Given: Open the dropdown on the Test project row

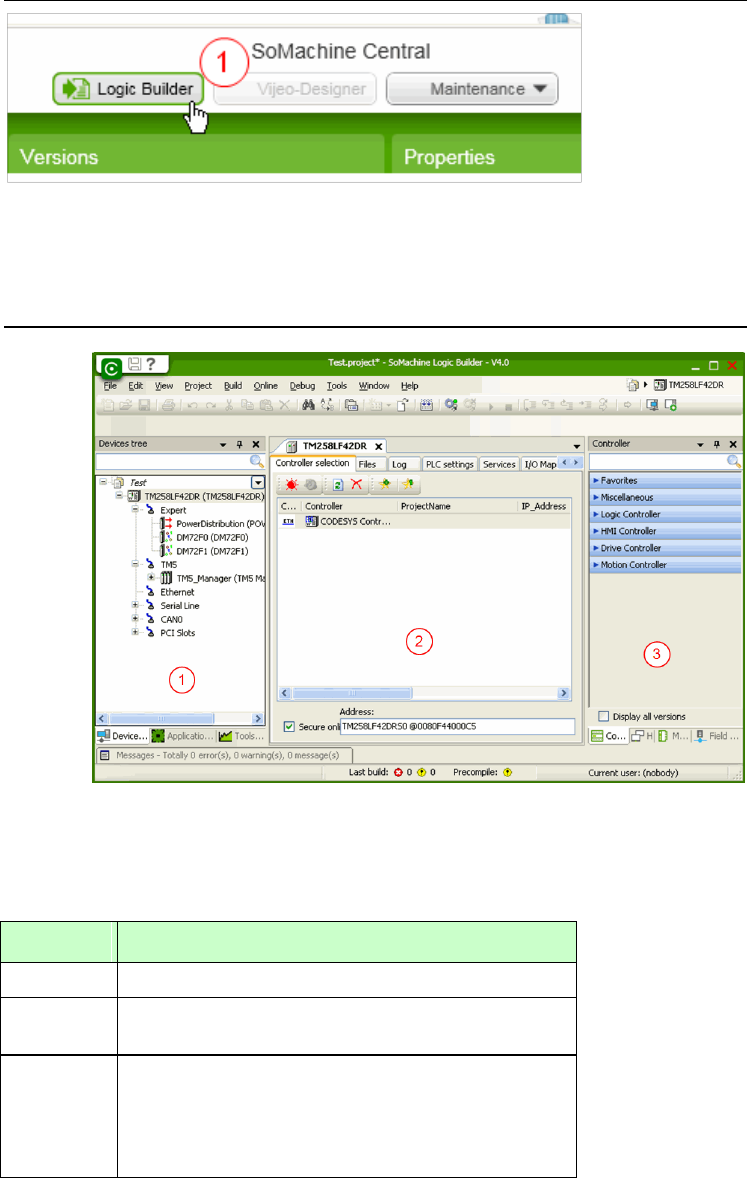Looking at the screenshot, I should [x=258, y=482].
